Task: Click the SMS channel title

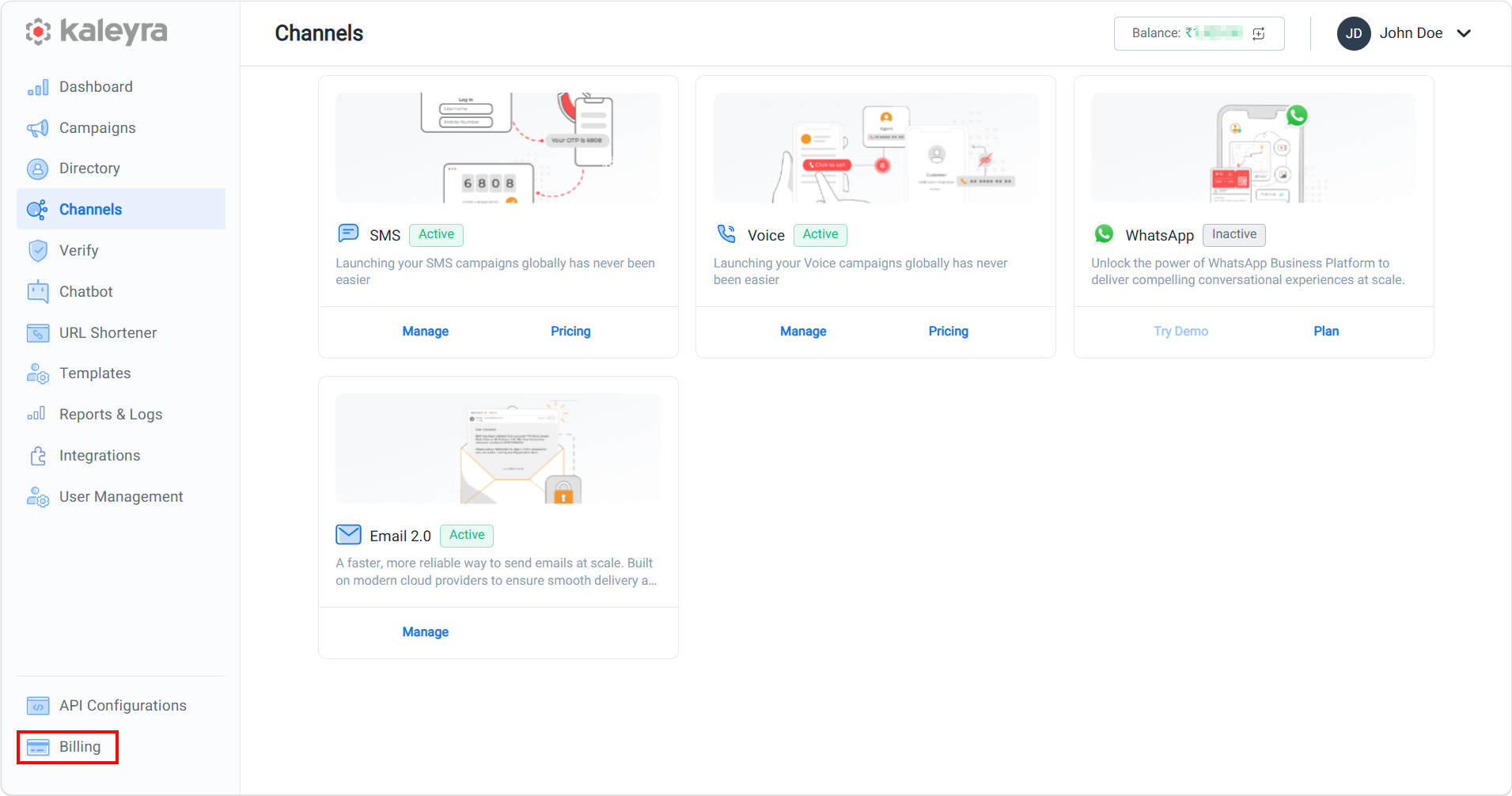Action: (385, 236)
